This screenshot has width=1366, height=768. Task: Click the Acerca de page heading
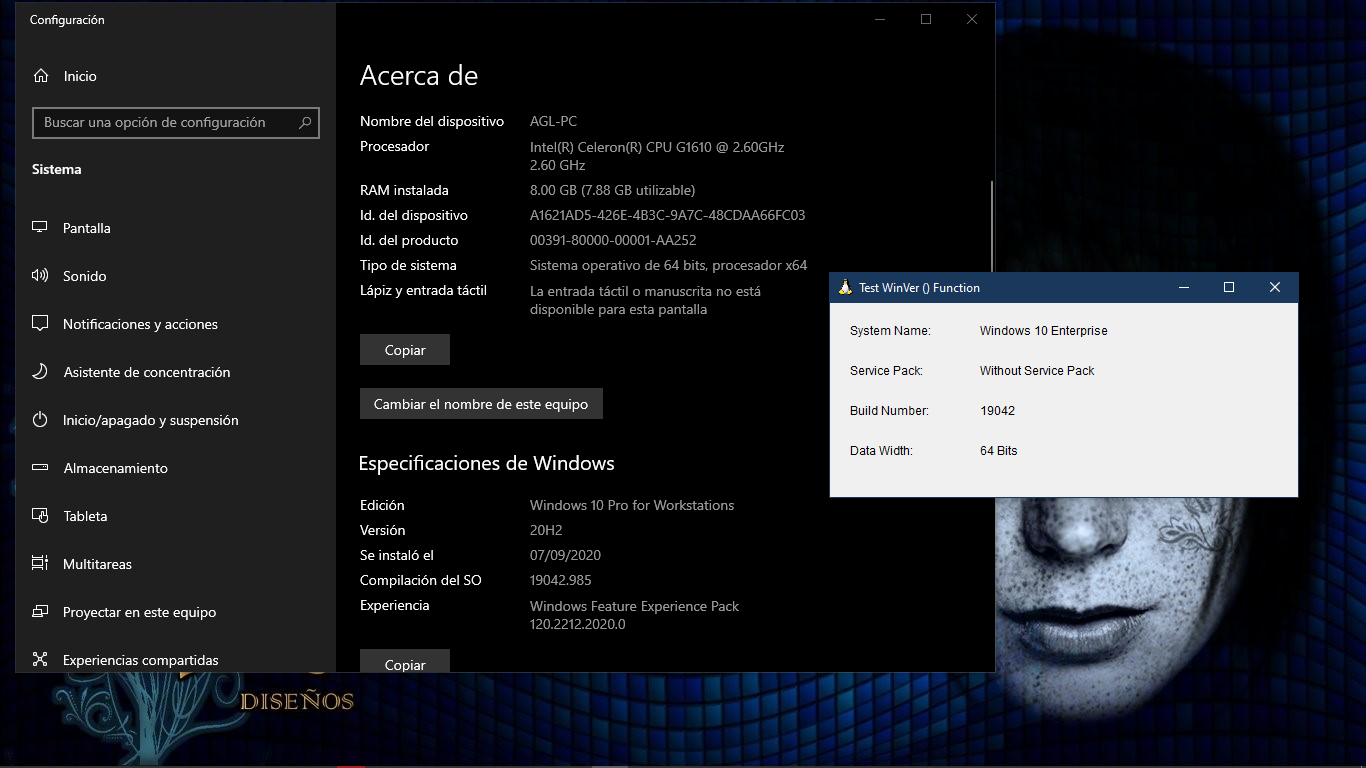[419, 76]
